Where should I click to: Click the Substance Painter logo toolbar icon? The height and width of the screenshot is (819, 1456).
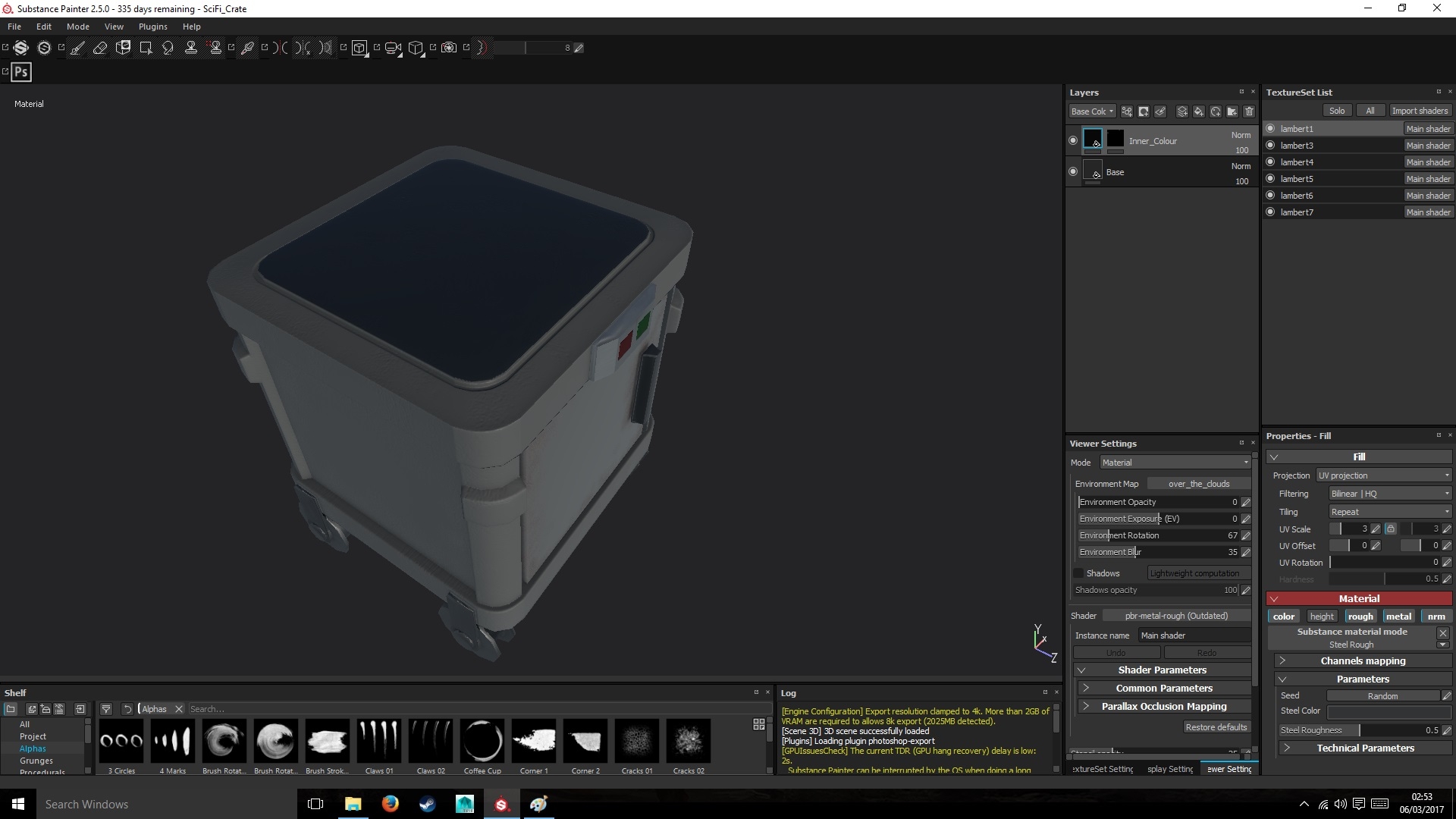point(21,48)
